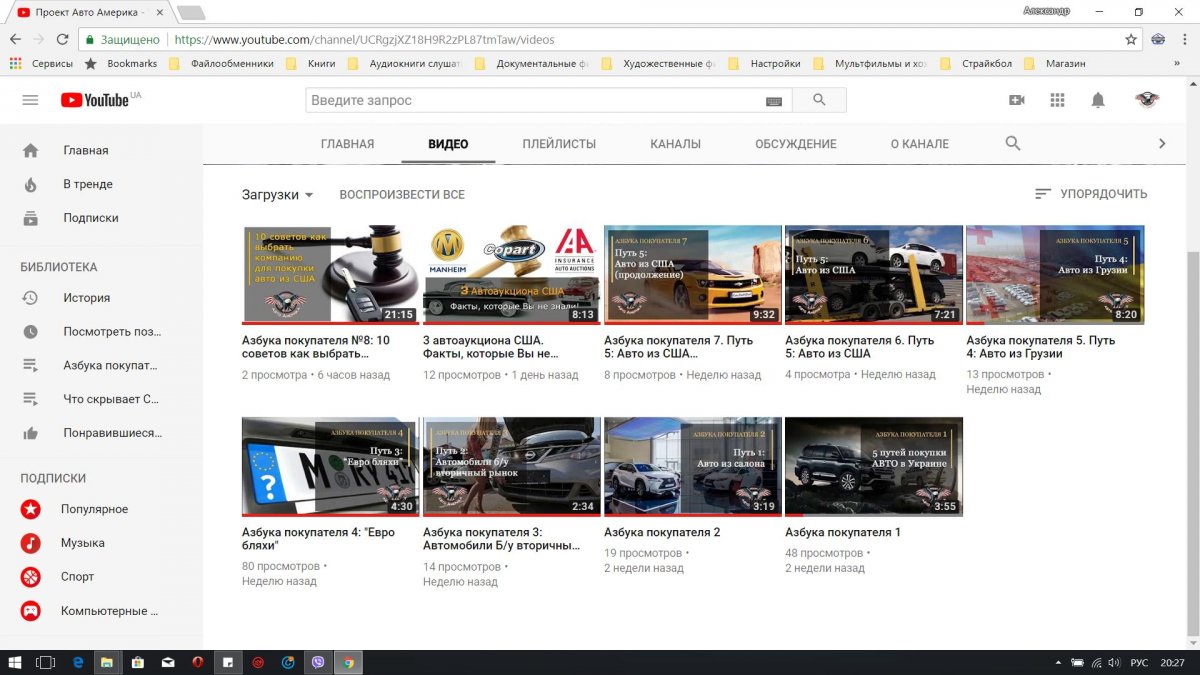
Task: Click Воспроизвести все button
Action: click(x=402, y=195)
